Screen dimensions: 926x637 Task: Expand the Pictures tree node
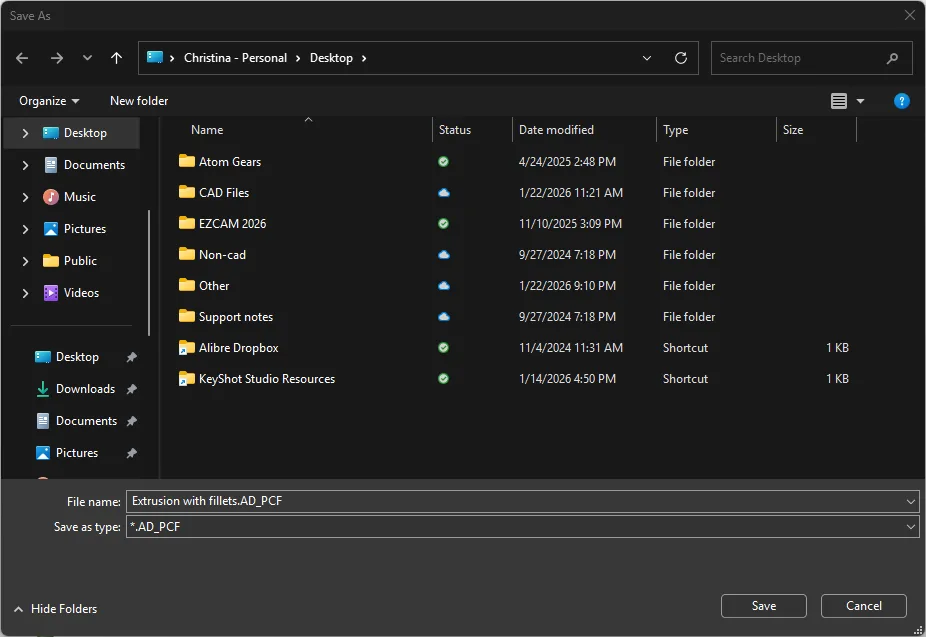[x=25, y=229]
